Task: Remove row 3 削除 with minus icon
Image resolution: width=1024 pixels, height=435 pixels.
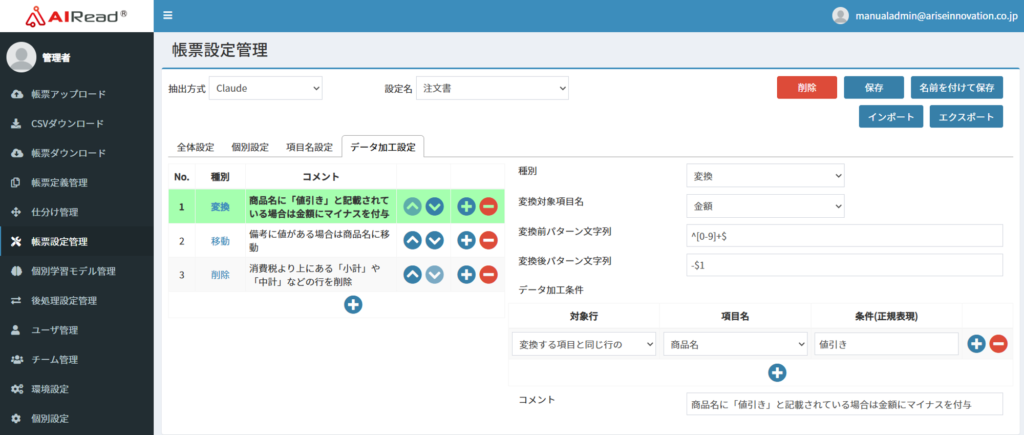Action: 488,274
